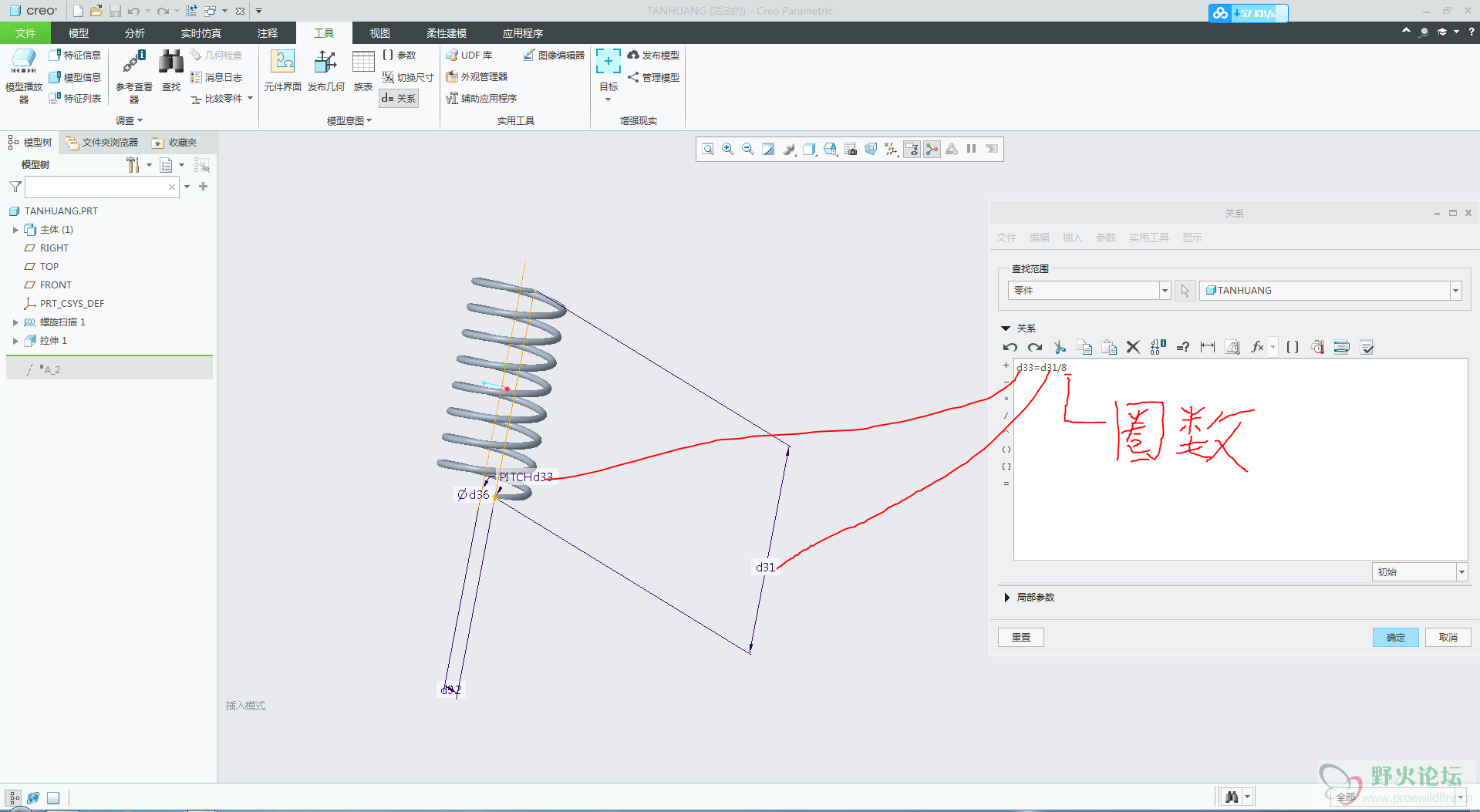1480x812 pixels.
Task: Insert equals operator from side operator bar
Action: point(1006,483)
